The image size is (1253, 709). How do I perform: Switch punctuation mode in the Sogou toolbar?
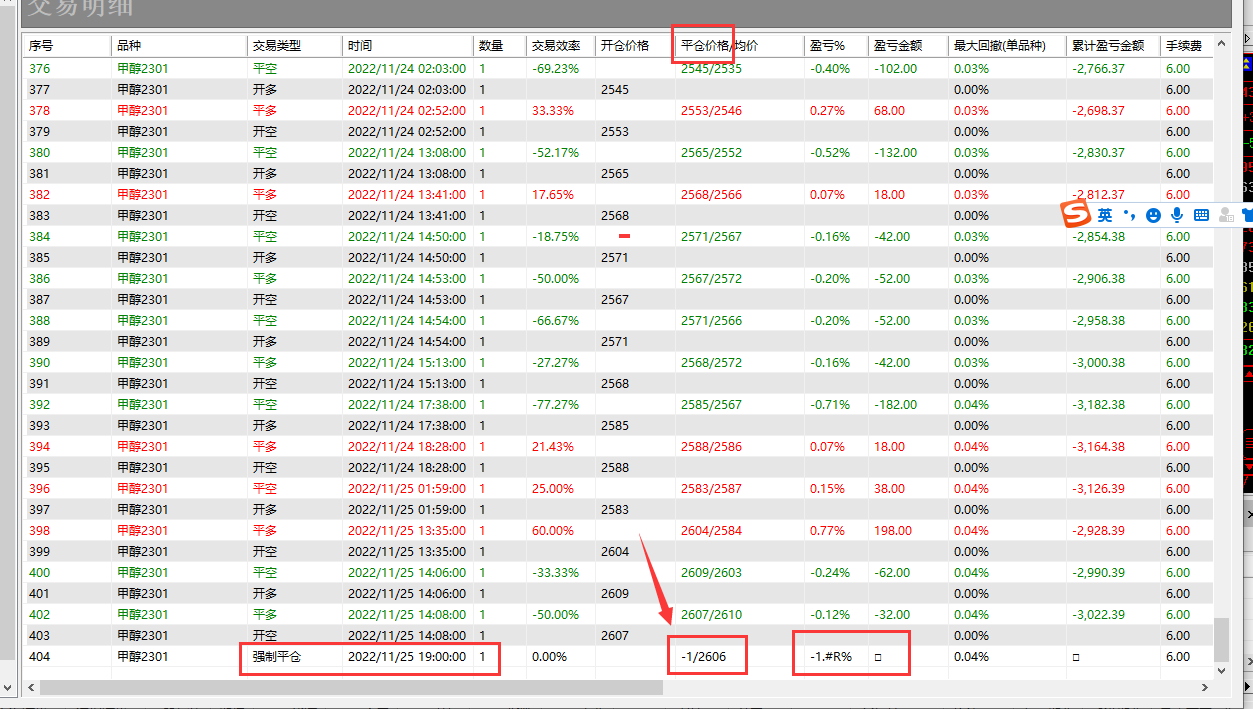pos(1130,215)
